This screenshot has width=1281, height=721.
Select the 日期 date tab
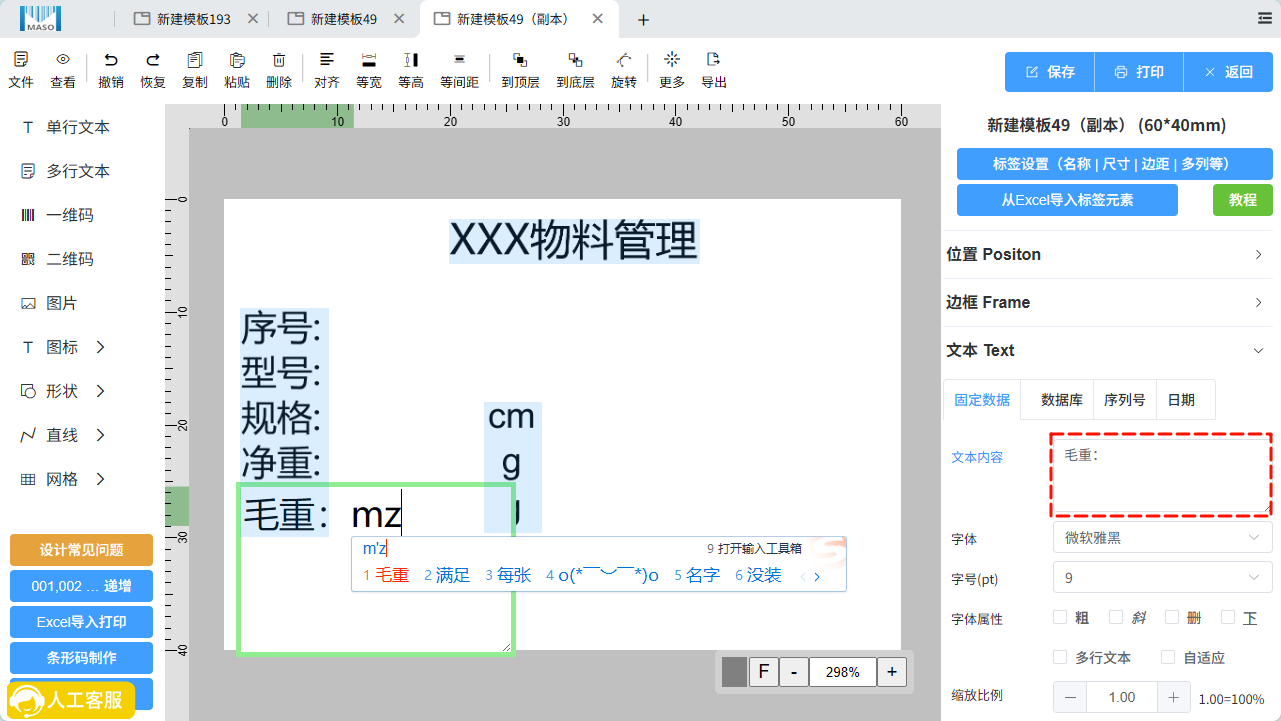tap(1181, 399)
